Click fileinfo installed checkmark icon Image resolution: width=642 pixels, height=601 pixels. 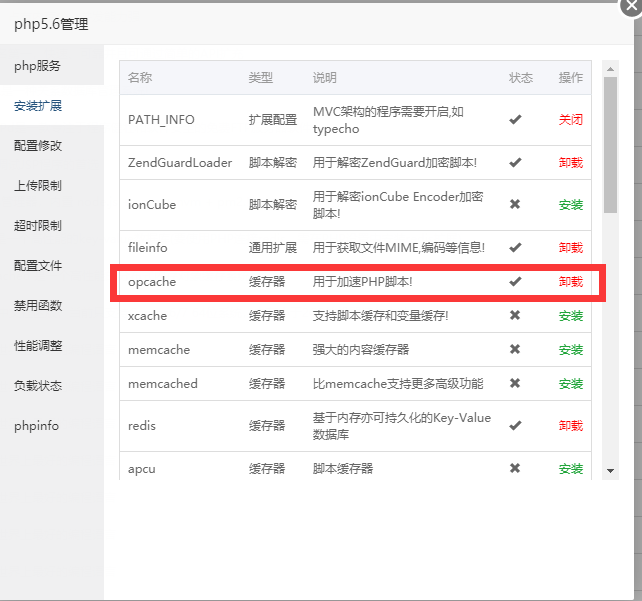[x=515, y=247]
